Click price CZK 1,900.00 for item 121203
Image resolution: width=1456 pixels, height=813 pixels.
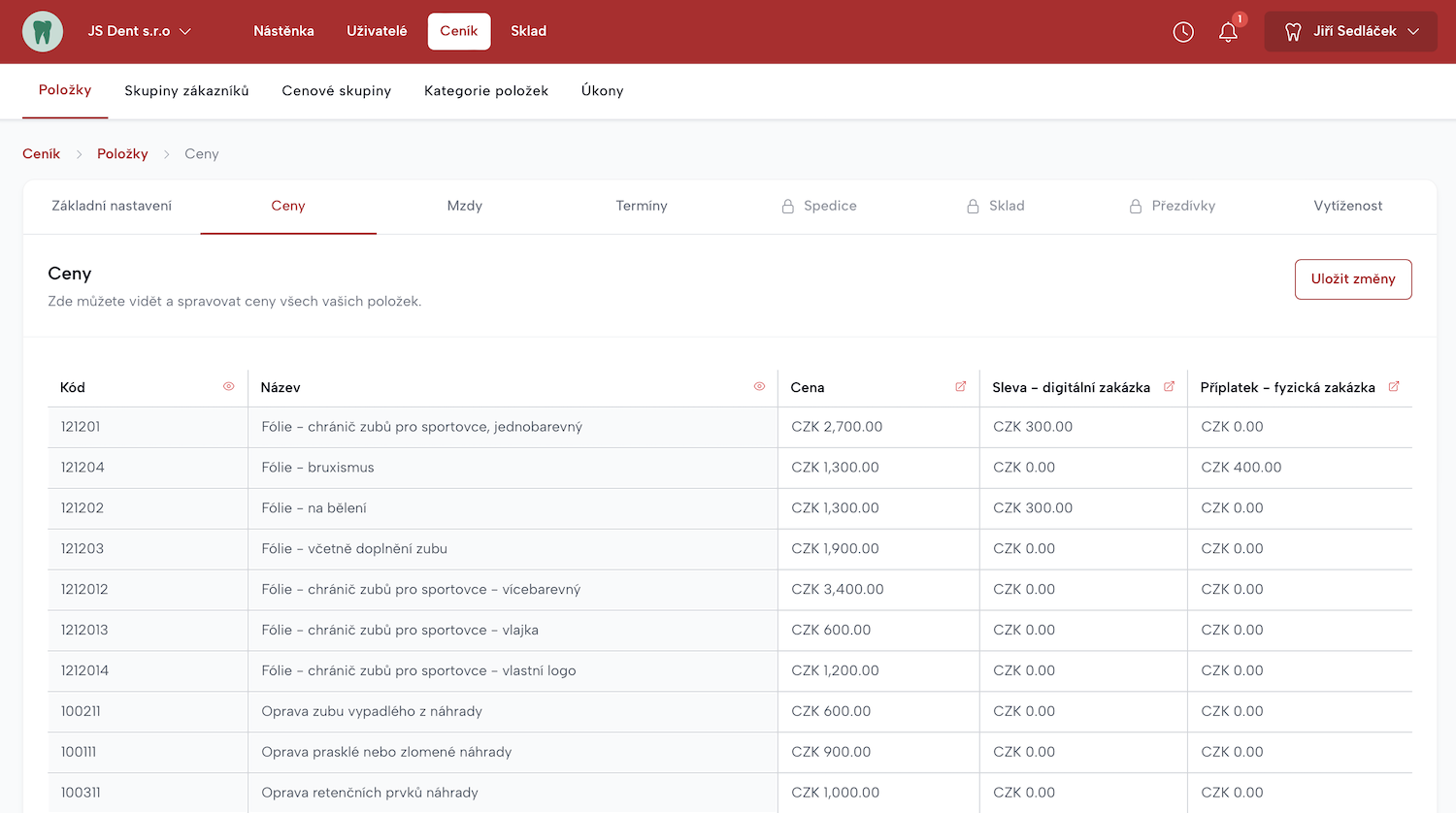coord(836,549)
